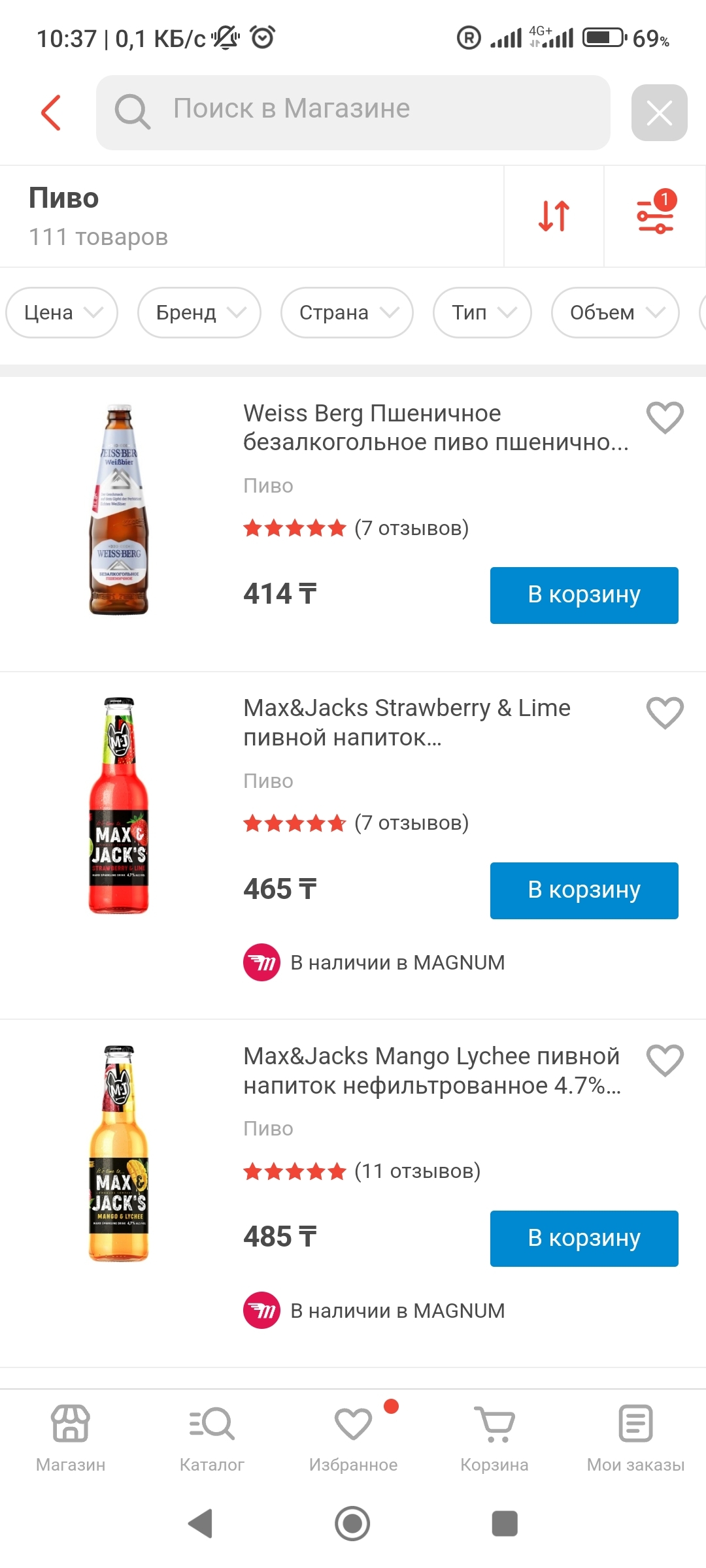This screenshot has width=706, height=1568.
Task: Open the Избранное favorites tab
Action: pos(353,1439)
